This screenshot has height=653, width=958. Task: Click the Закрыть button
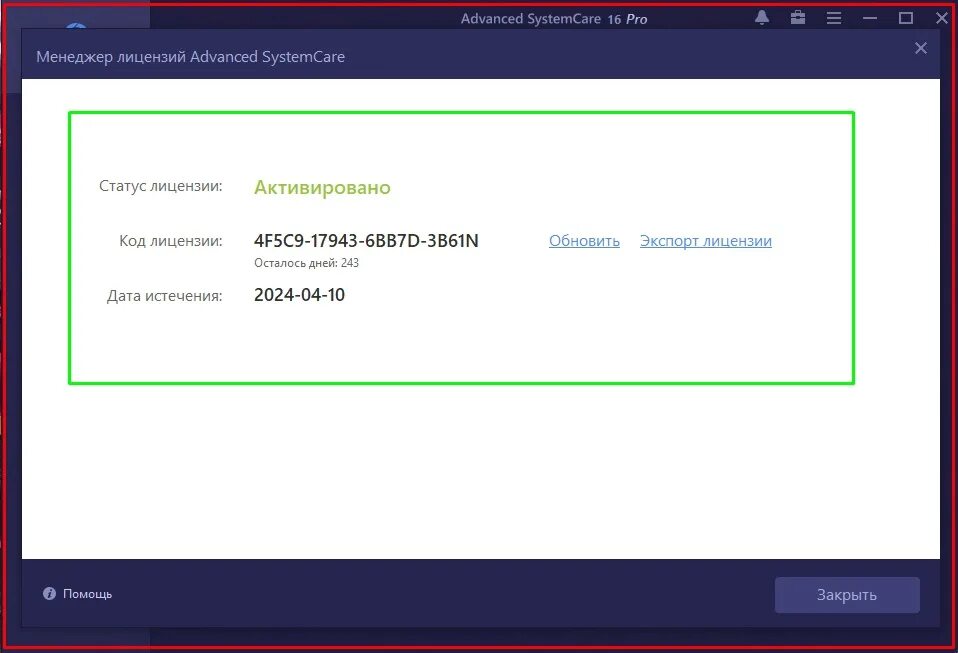pos(847,595)
